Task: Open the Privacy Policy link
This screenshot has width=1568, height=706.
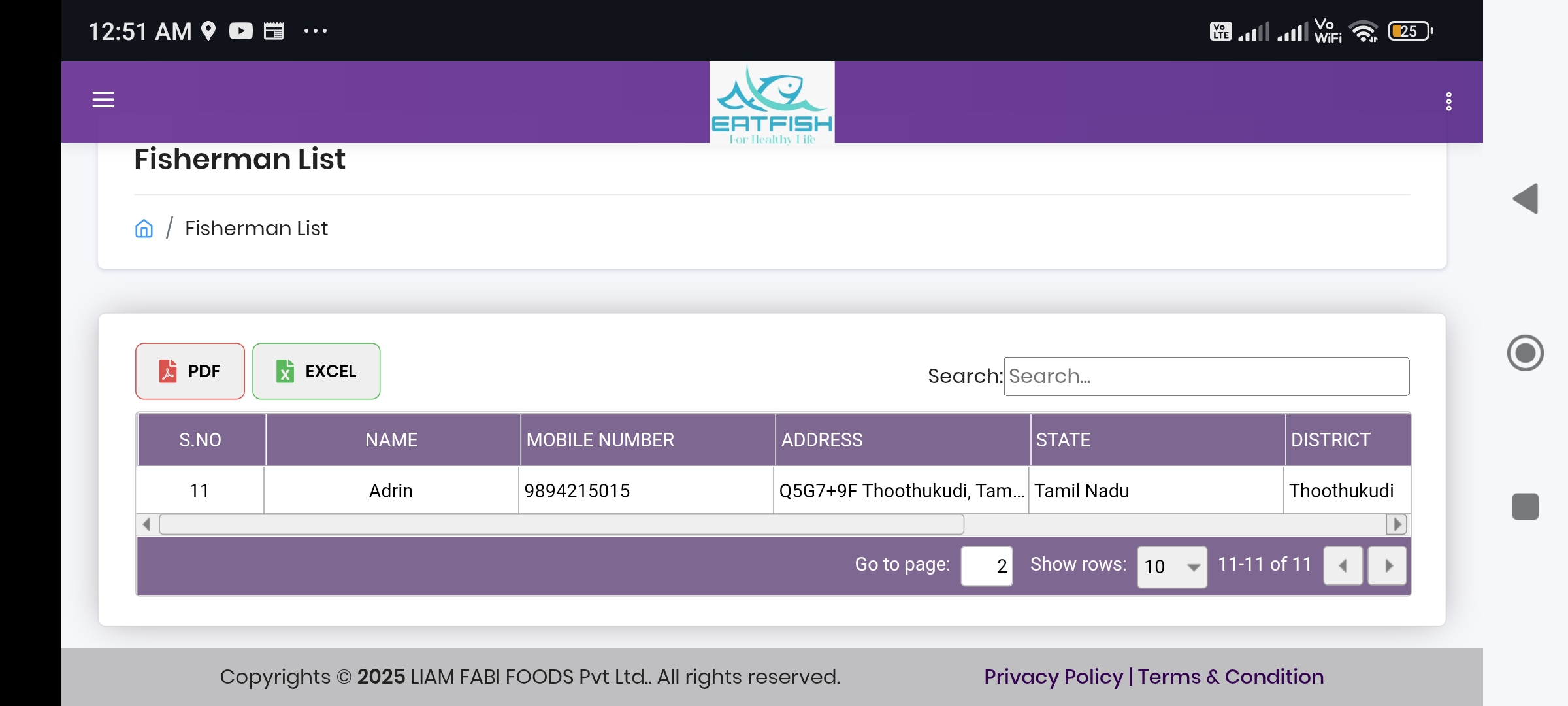Action: click(x=1053, y=677)
